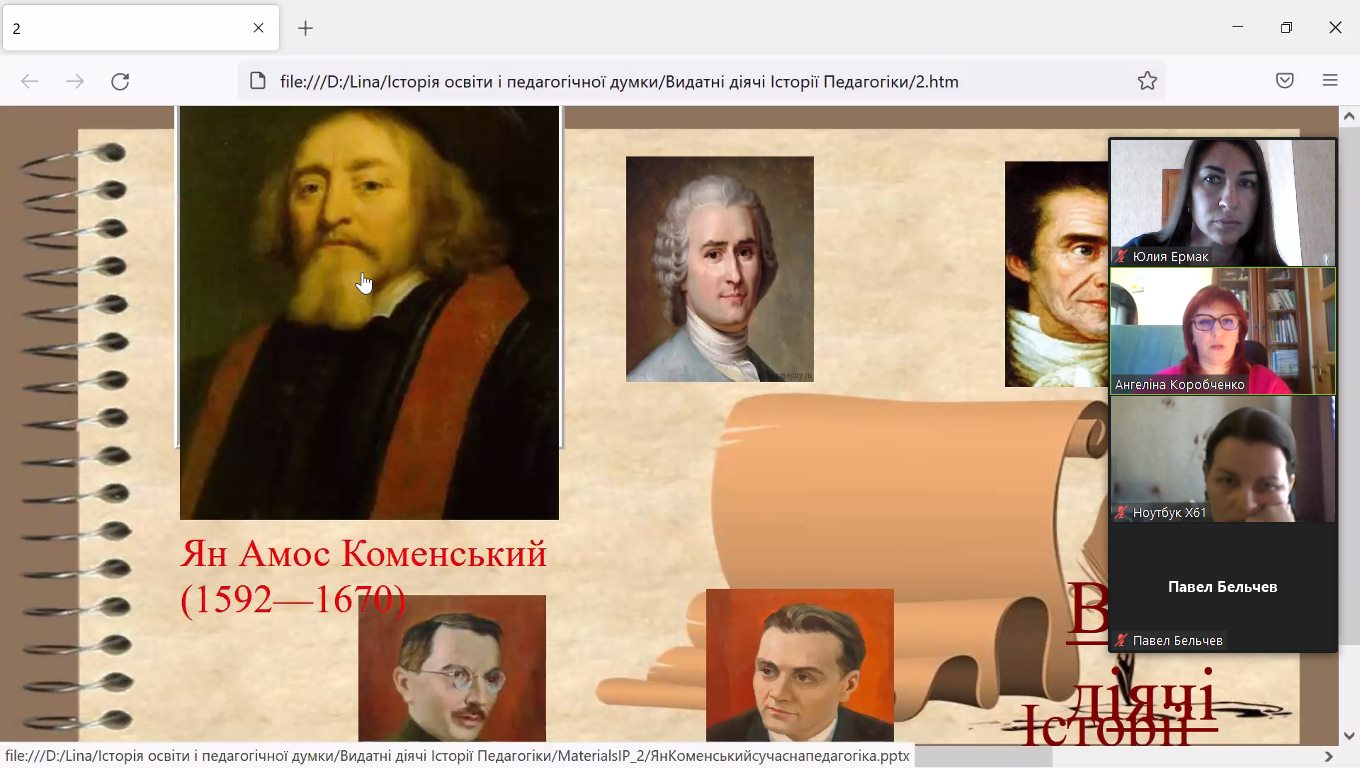1360x768 pixels.
Task: Reload the current page
Action: [x=120, y=82]
